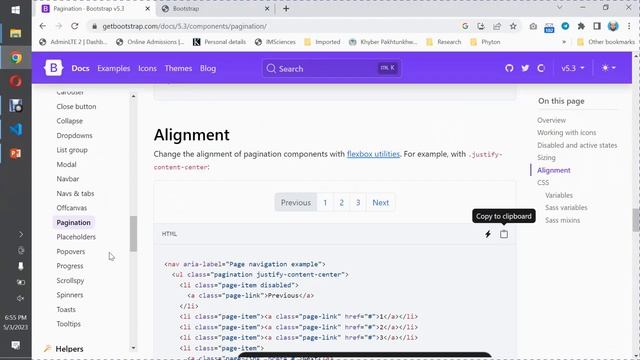Open File Explorer from taskbar

coord(16,33)
